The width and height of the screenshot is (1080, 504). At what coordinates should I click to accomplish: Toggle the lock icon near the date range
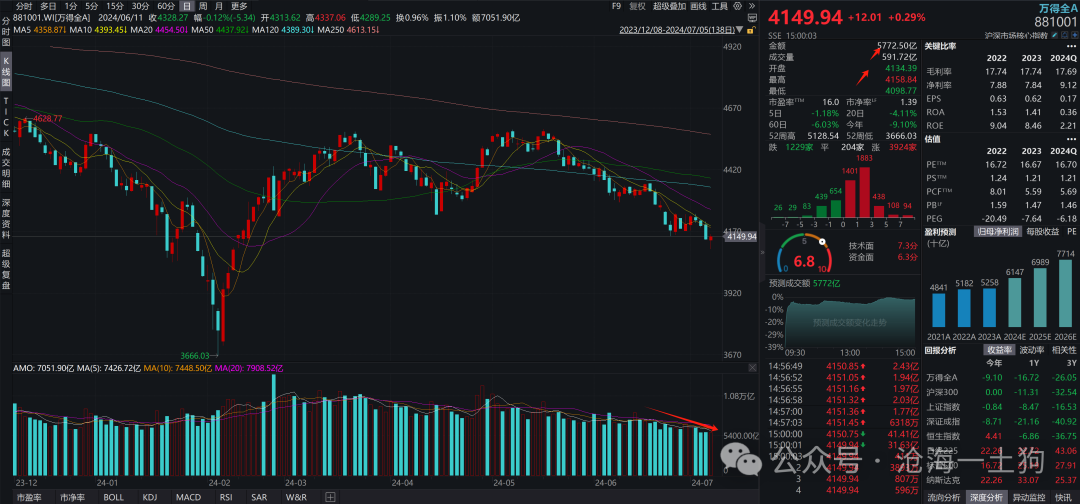(x=751, y=30)
